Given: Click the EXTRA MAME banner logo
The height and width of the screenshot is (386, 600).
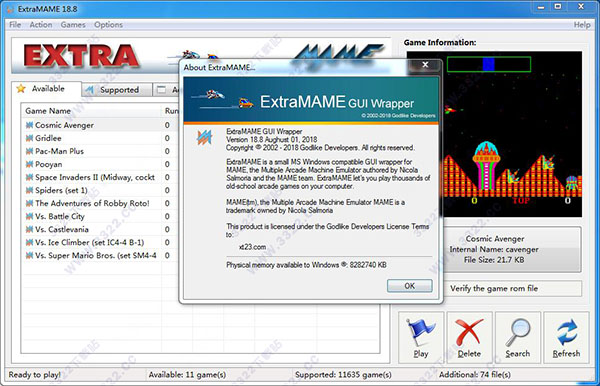Looking at the screenshot, I should tap(201, 55).
